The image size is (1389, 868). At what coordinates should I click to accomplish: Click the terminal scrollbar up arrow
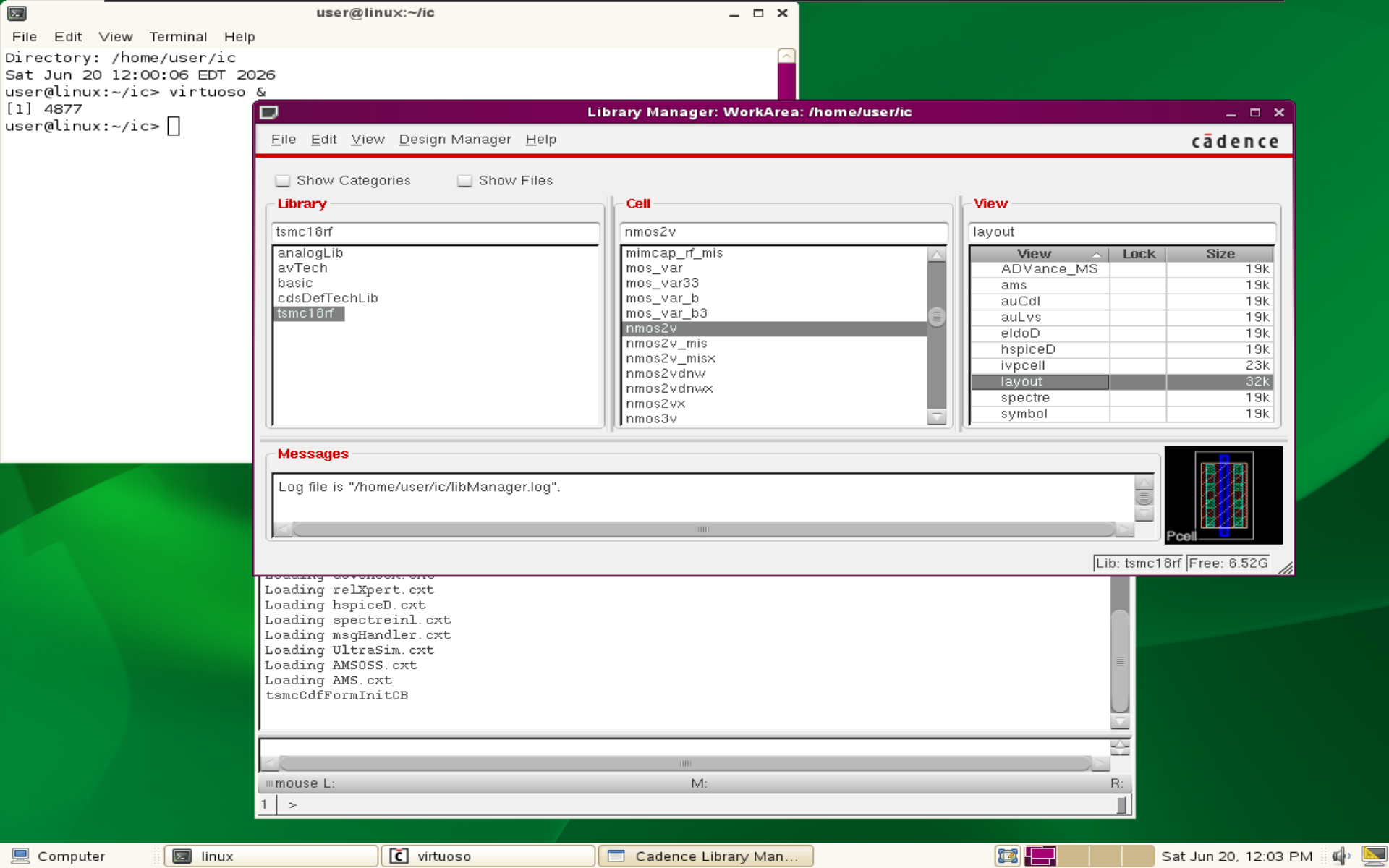(x=786, y=56)
